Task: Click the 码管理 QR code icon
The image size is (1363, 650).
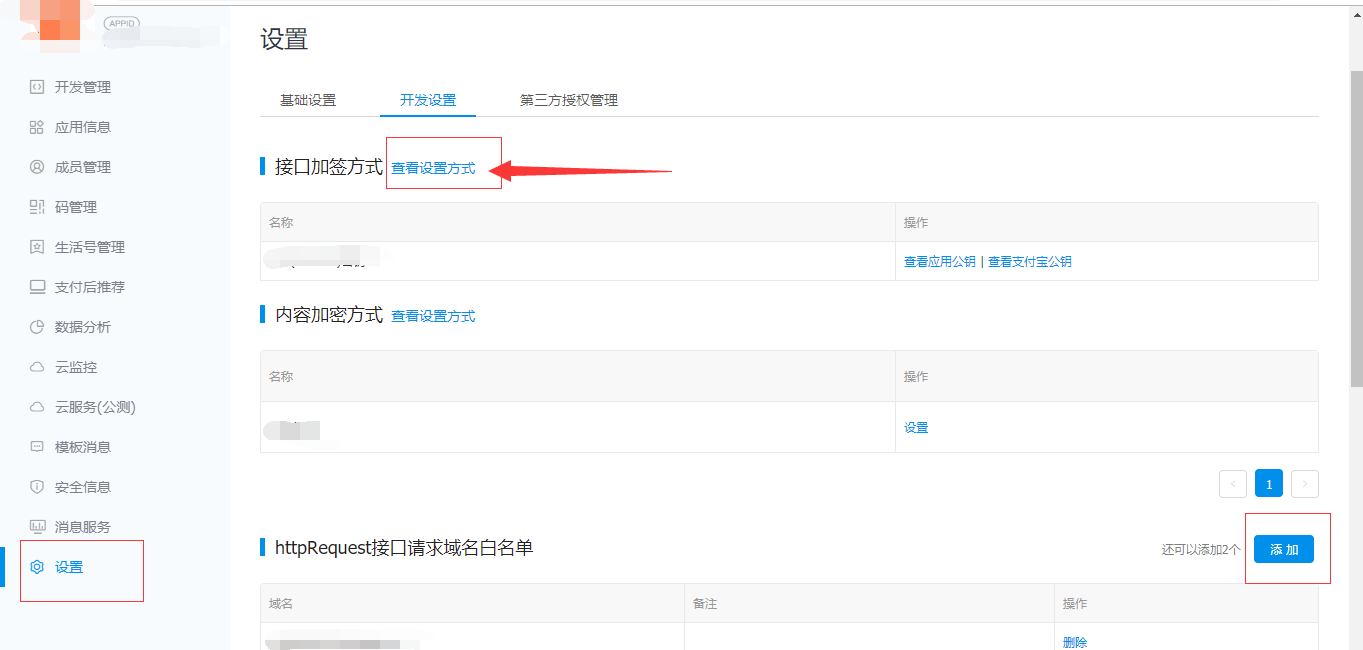Action: tap(37, 207)
